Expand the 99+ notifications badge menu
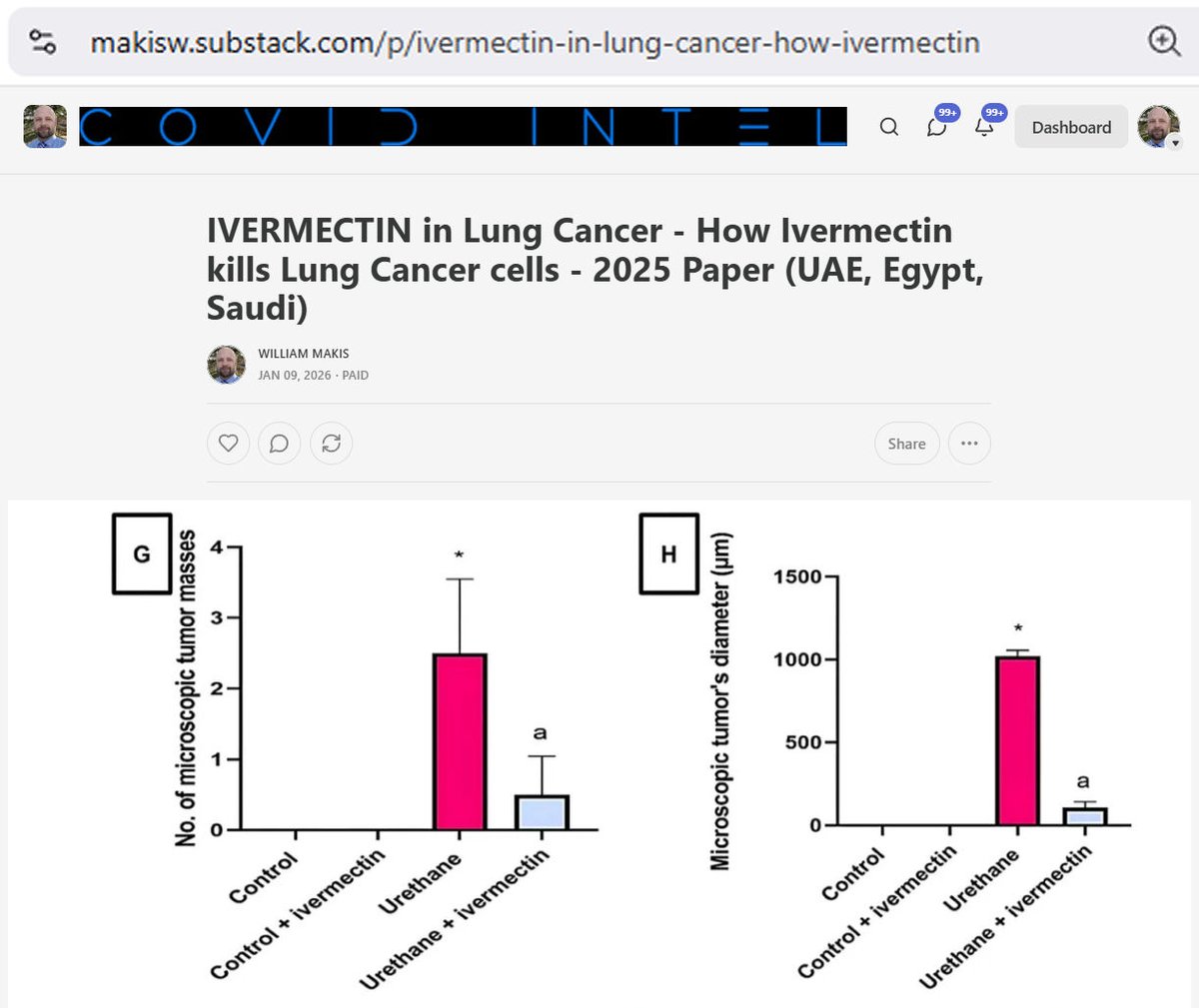The image size is (1199, 1008). [x=992, y=113]
